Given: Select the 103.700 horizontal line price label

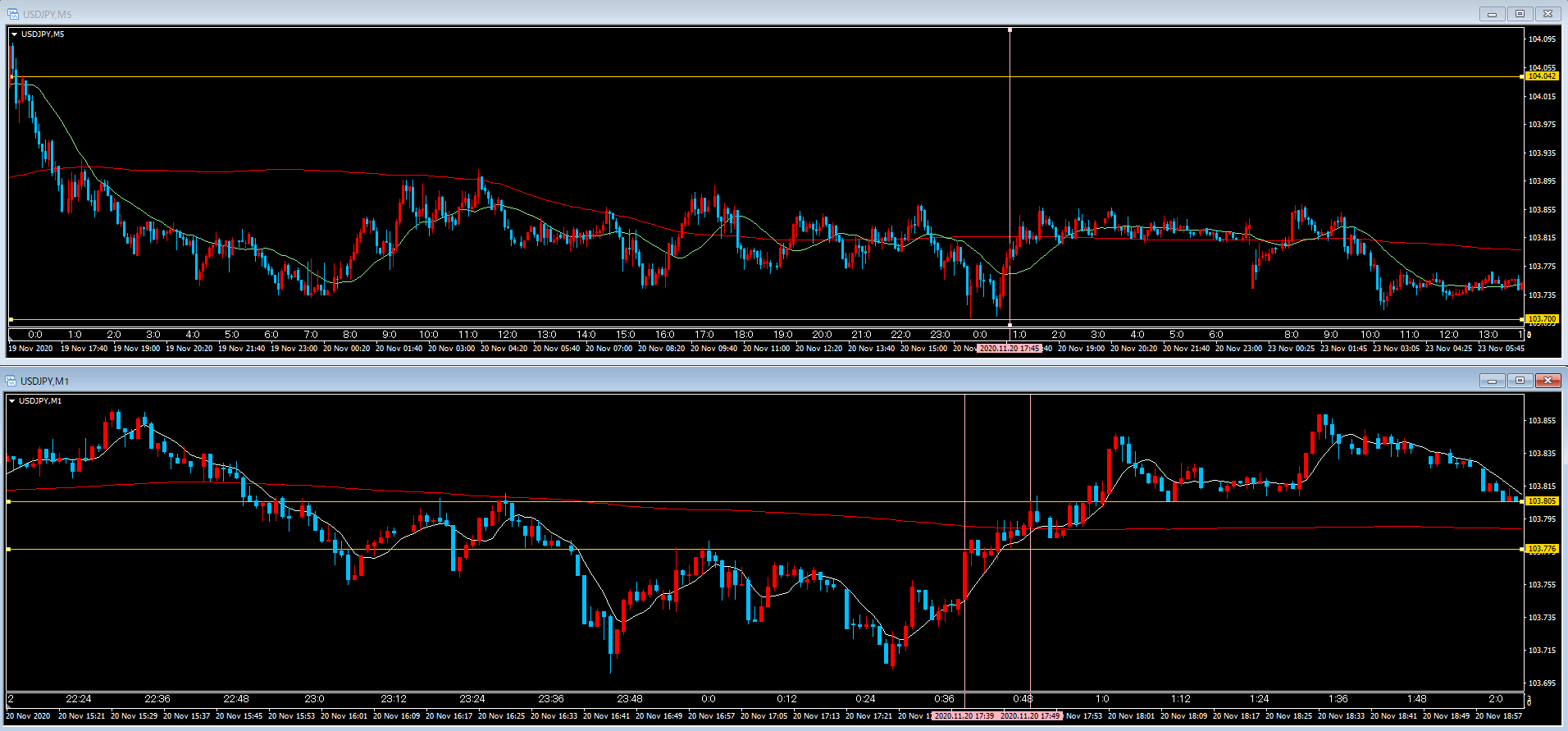Looking at the screenshot, I should 1541,319.
